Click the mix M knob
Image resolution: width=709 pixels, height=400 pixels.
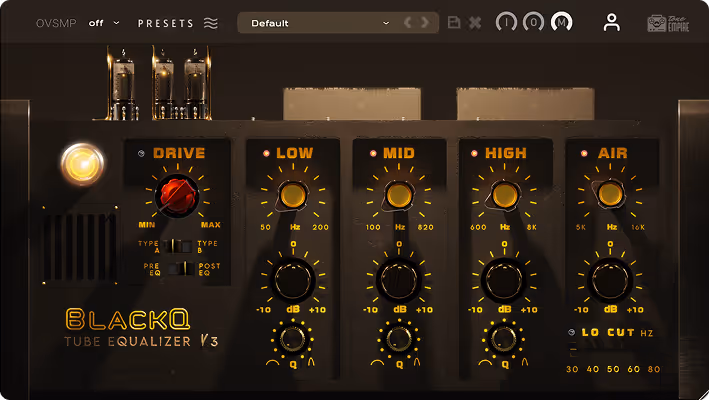(562, 22)
